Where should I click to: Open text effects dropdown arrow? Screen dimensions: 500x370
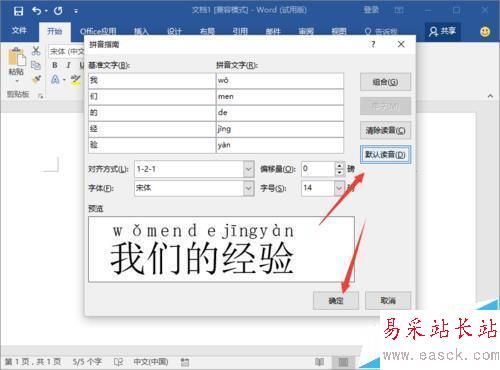[64, 80]
